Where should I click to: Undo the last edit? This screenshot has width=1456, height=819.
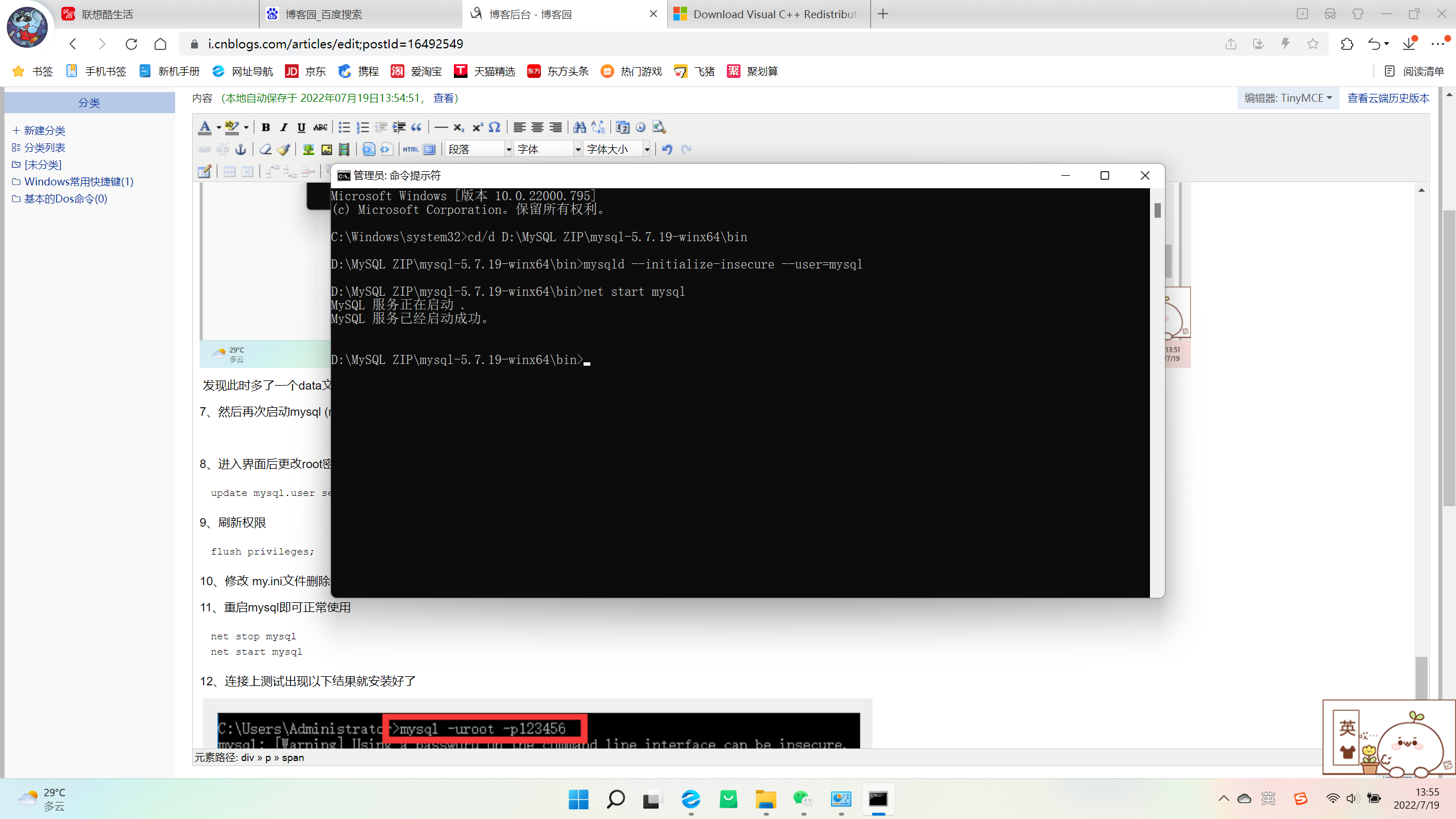(x=667, y=149)
